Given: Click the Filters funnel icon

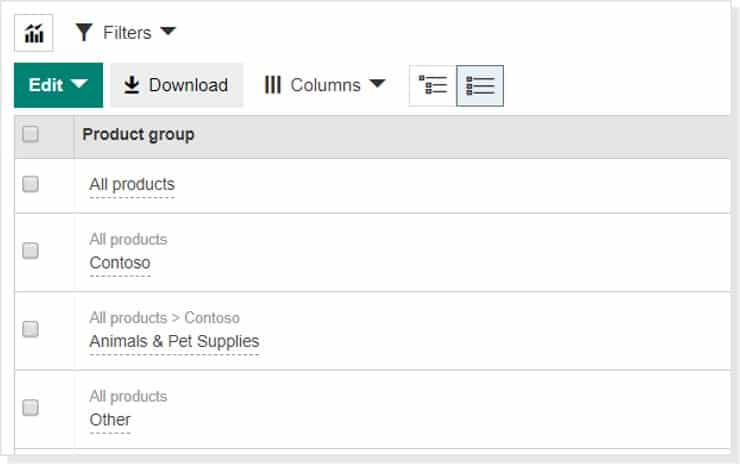Looking at the screenshot, I should [84, 33].
